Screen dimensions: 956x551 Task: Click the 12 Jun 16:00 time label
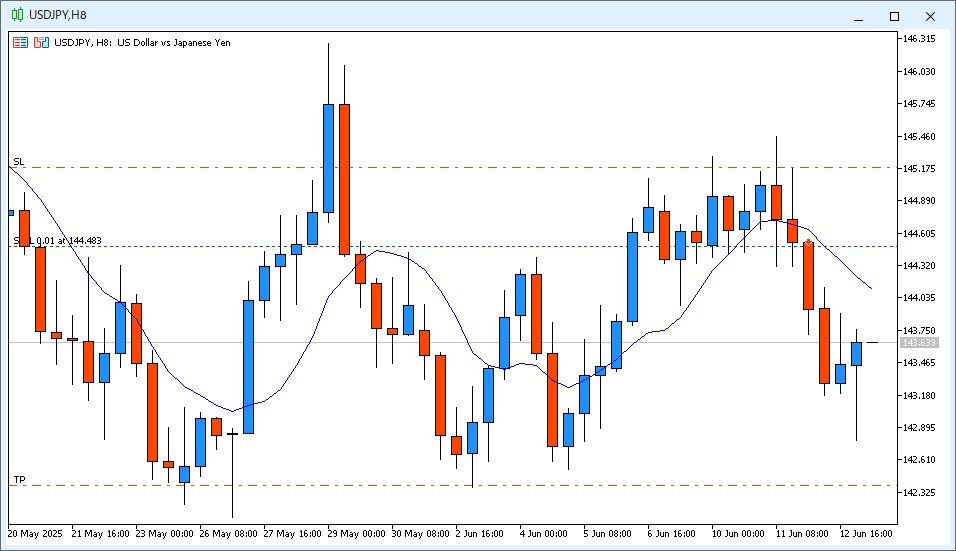click(866, 533)
